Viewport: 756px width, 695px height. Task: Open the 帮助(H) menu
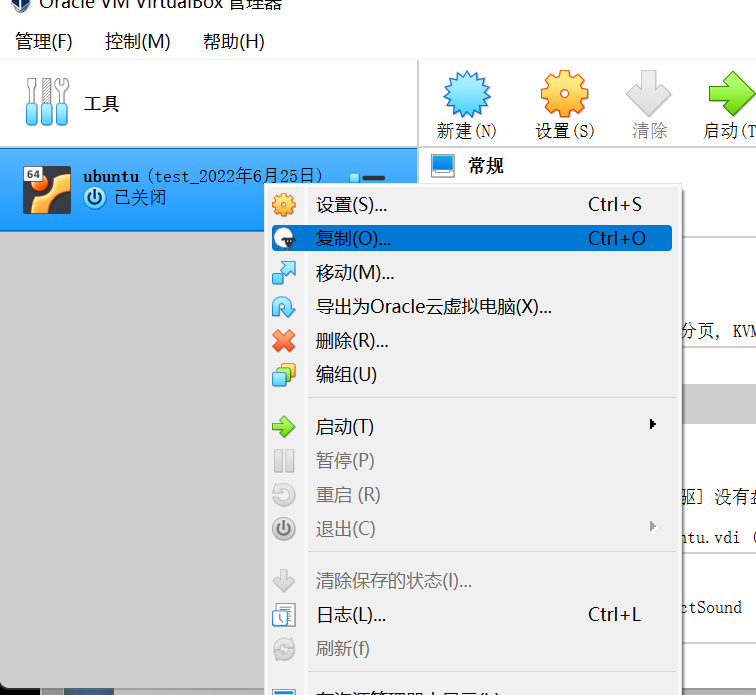coord(233,41)
